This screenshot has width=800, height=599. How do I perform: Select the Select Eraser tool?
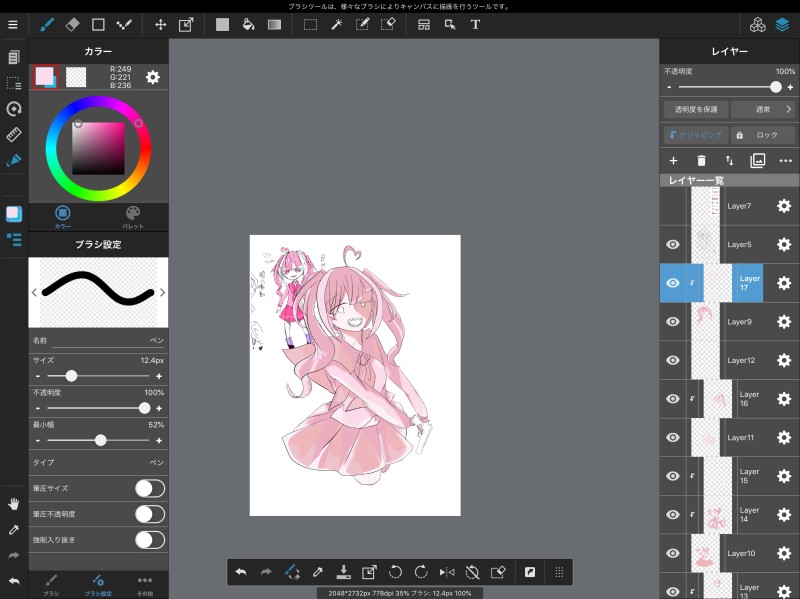[388, 24]
